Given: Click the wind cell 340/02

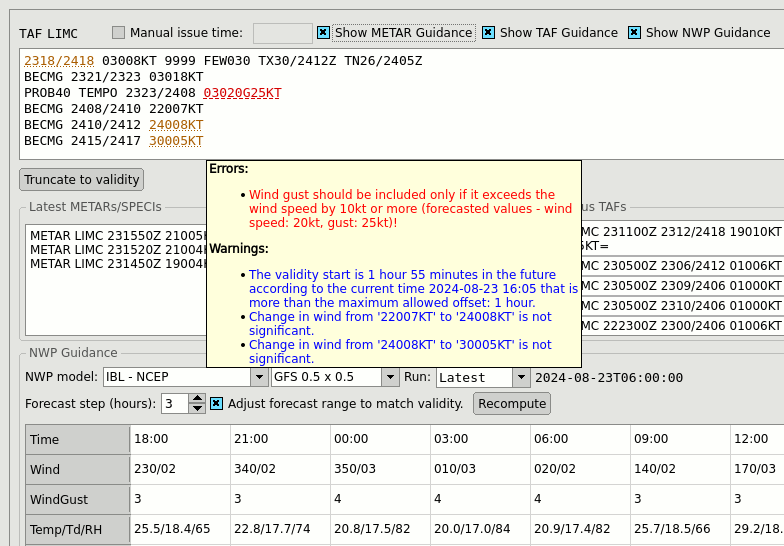Looking at the screenshot, I should [x=280, y=469].
